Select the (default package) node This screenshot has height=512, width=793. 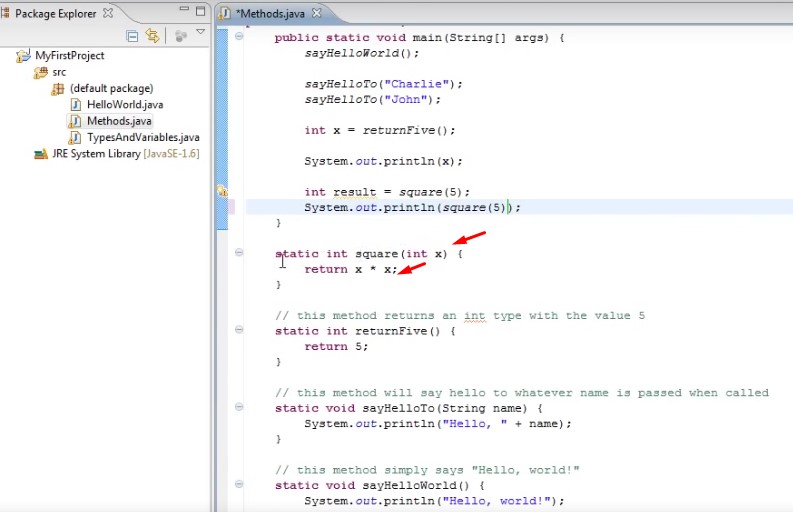(x=111, y=88)
